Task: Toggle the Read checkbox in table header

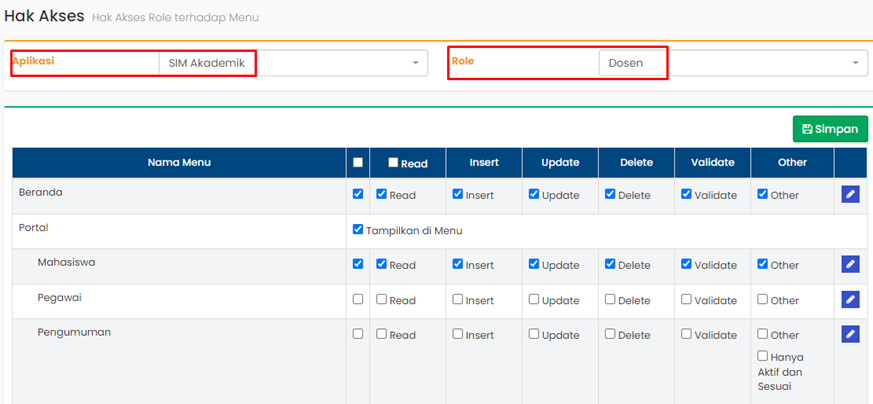Action: coord(394,162)
